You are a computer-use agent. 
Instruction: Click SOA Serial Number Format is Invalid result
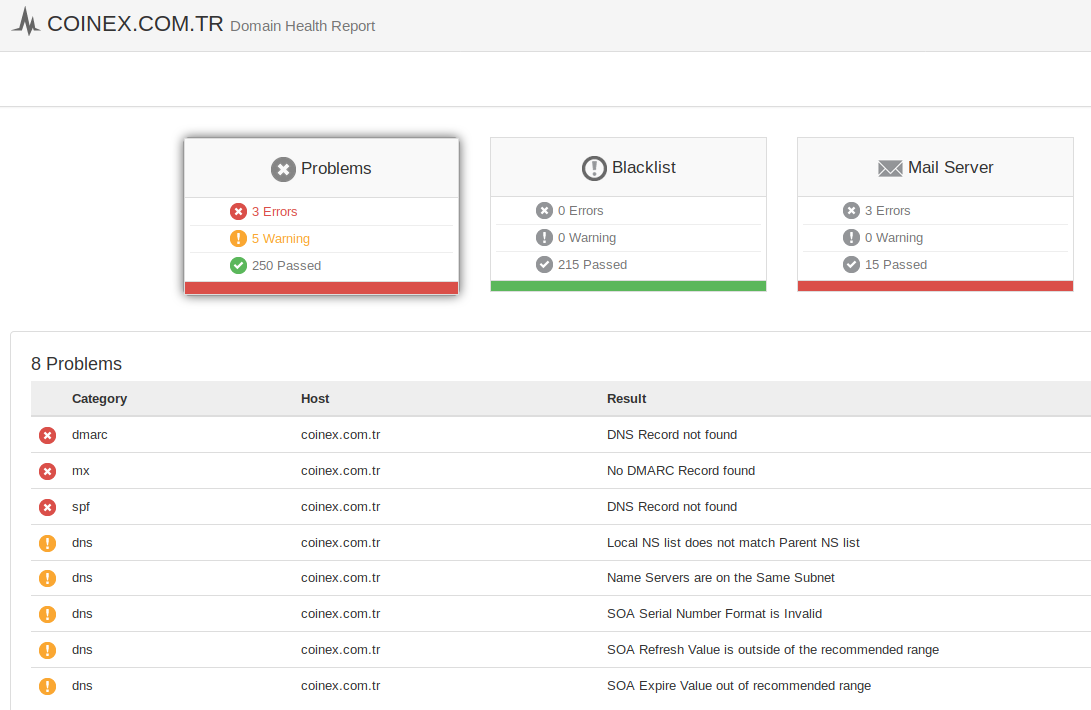coord(714,613)
